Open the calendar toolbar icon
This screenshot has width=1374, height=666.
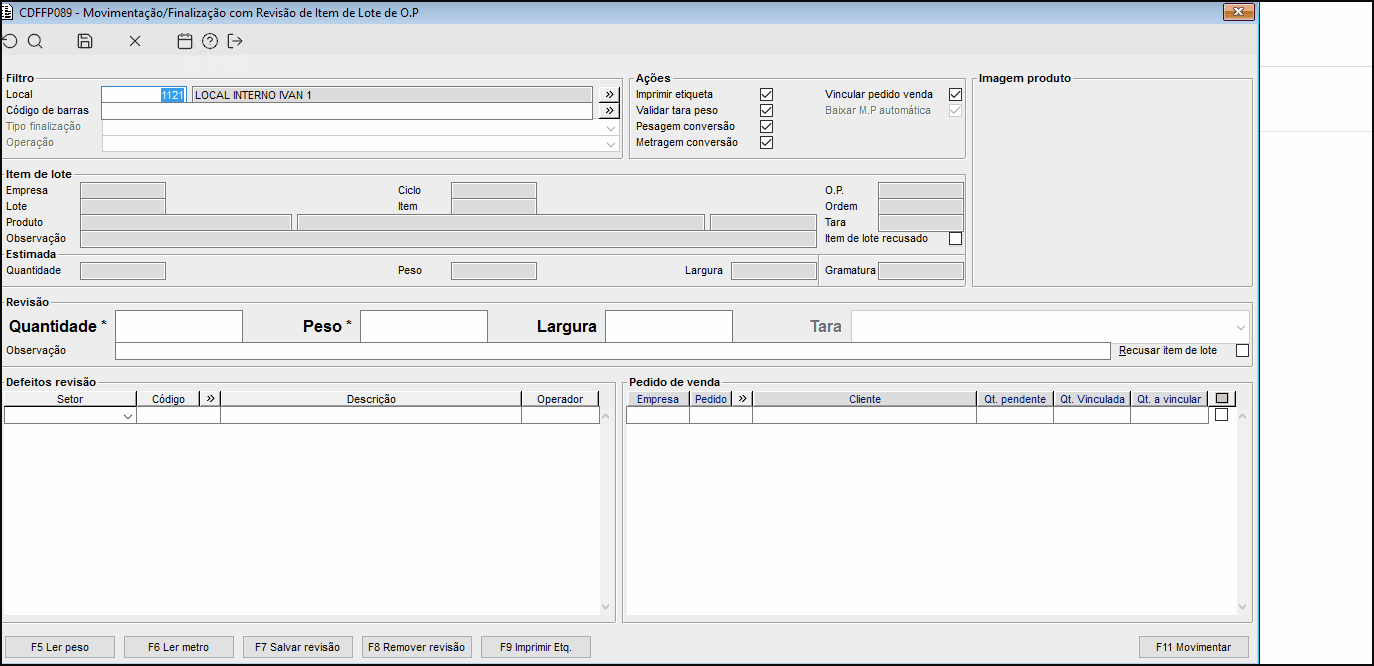point(184,41)
